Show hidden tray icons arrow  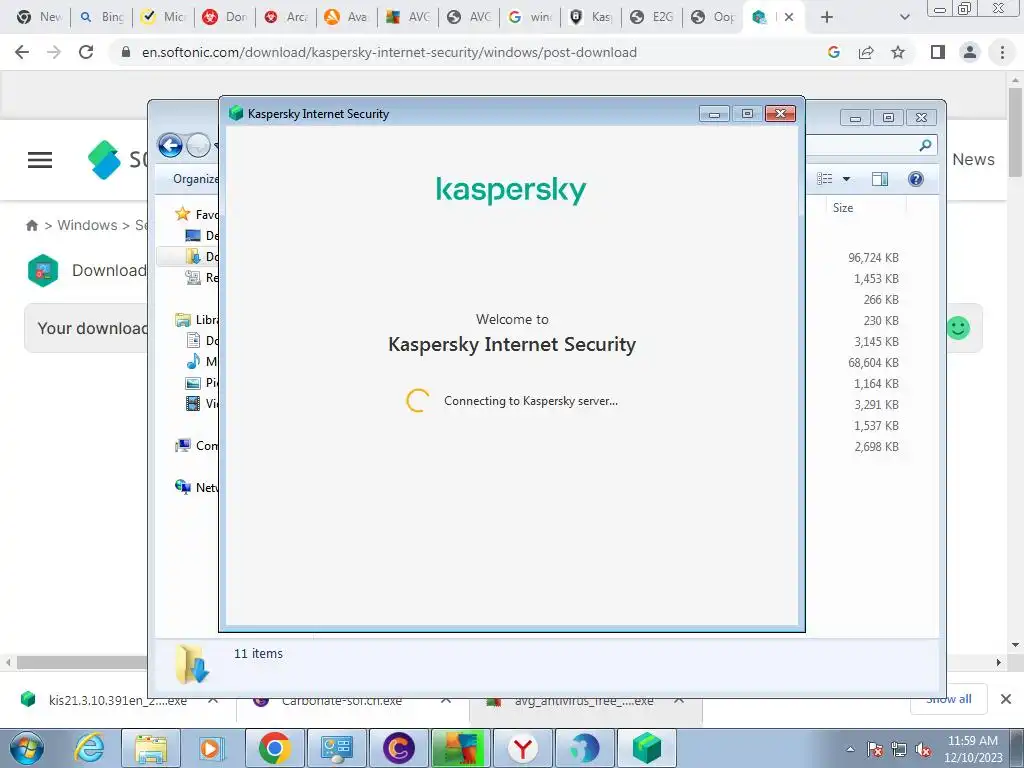click(850, 749)
